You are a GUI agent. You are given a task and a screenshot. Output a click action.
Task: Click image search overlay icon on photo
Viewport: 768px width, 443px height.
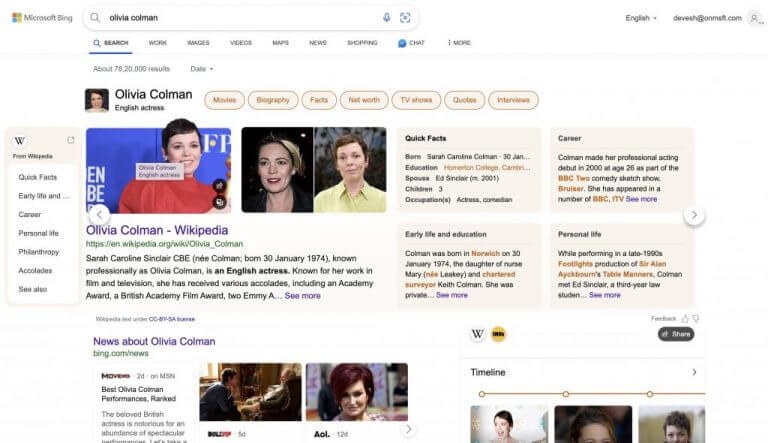[219, 202]
